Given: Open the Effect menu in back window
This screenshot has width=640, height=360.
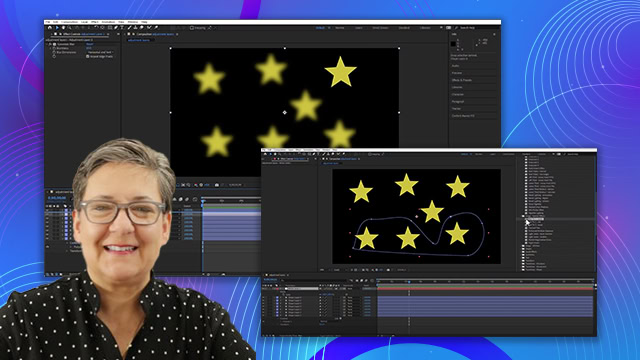Looking at the screenshot, I should click(95, 22).
